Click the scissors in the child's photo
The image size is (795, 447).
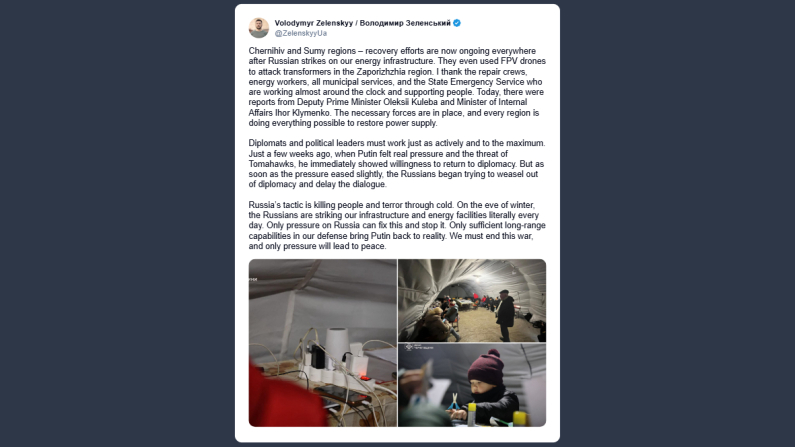click(x=453, y=401)
